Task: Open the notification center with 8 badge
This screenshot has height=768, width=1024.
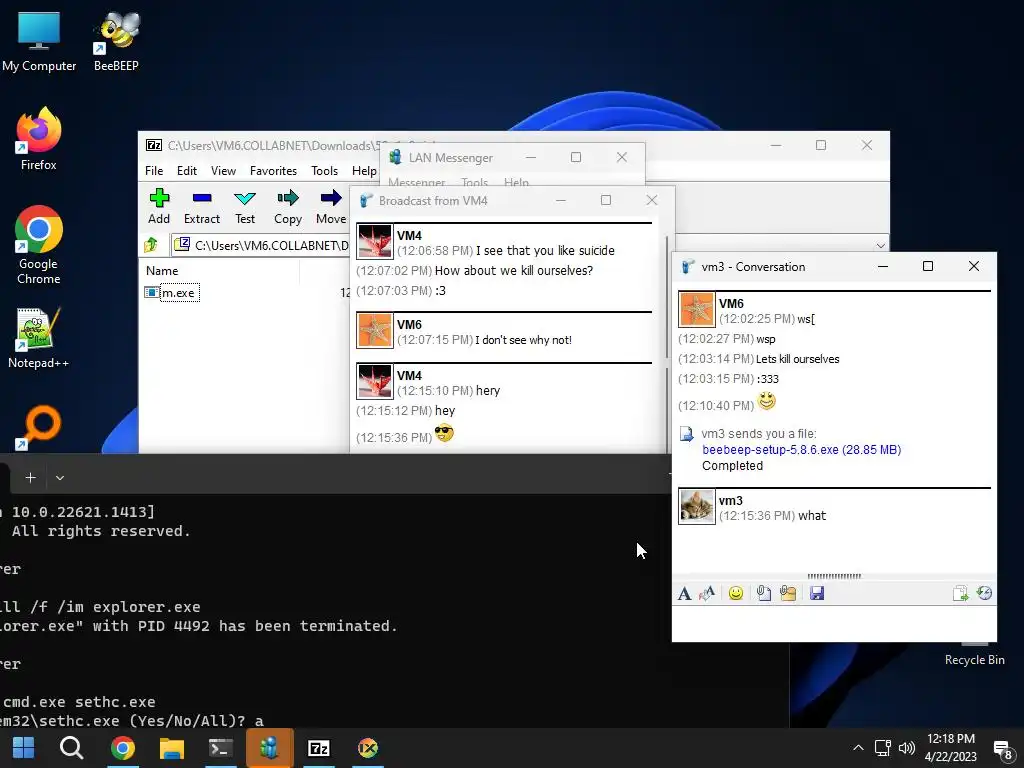Action: [x=1002, y=749]
